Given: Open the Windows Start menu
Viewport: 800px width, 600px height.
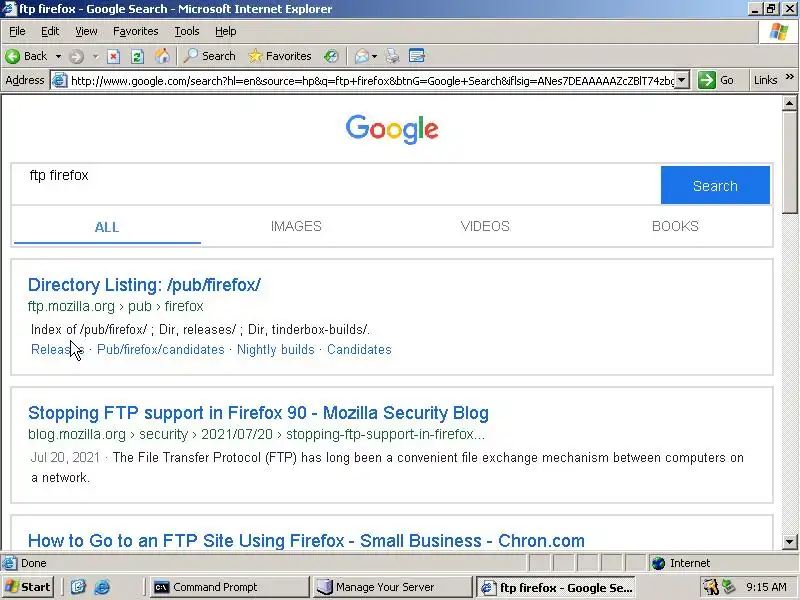Looking at the screenshot, I should pyautogui.click(x=28, y=587).
